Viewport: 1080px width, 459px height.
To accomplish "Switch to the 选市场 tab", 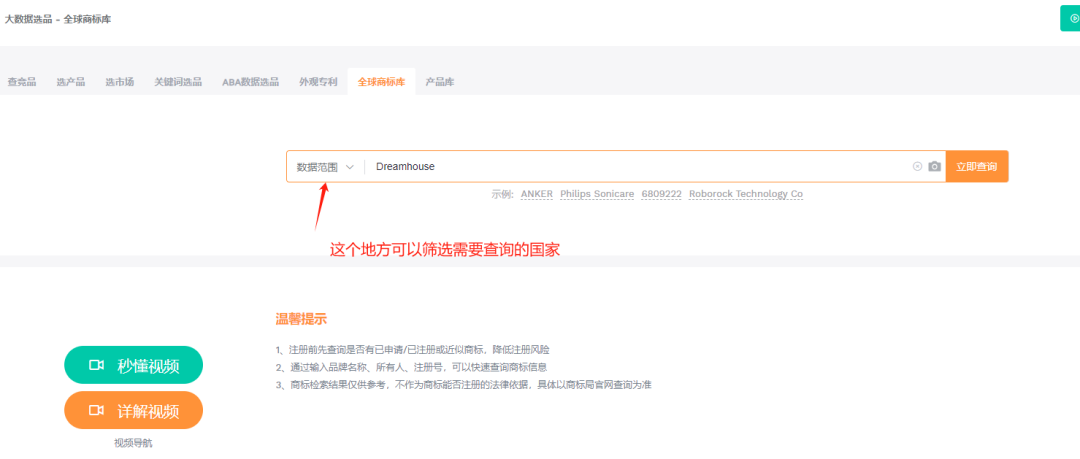I will click(120, 82).
